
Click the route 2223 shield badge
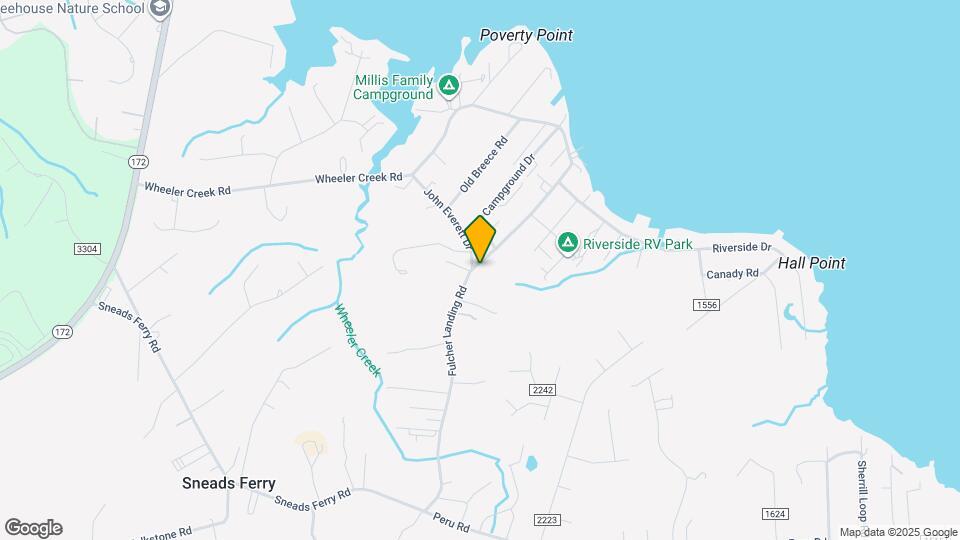tap(547, 520)
